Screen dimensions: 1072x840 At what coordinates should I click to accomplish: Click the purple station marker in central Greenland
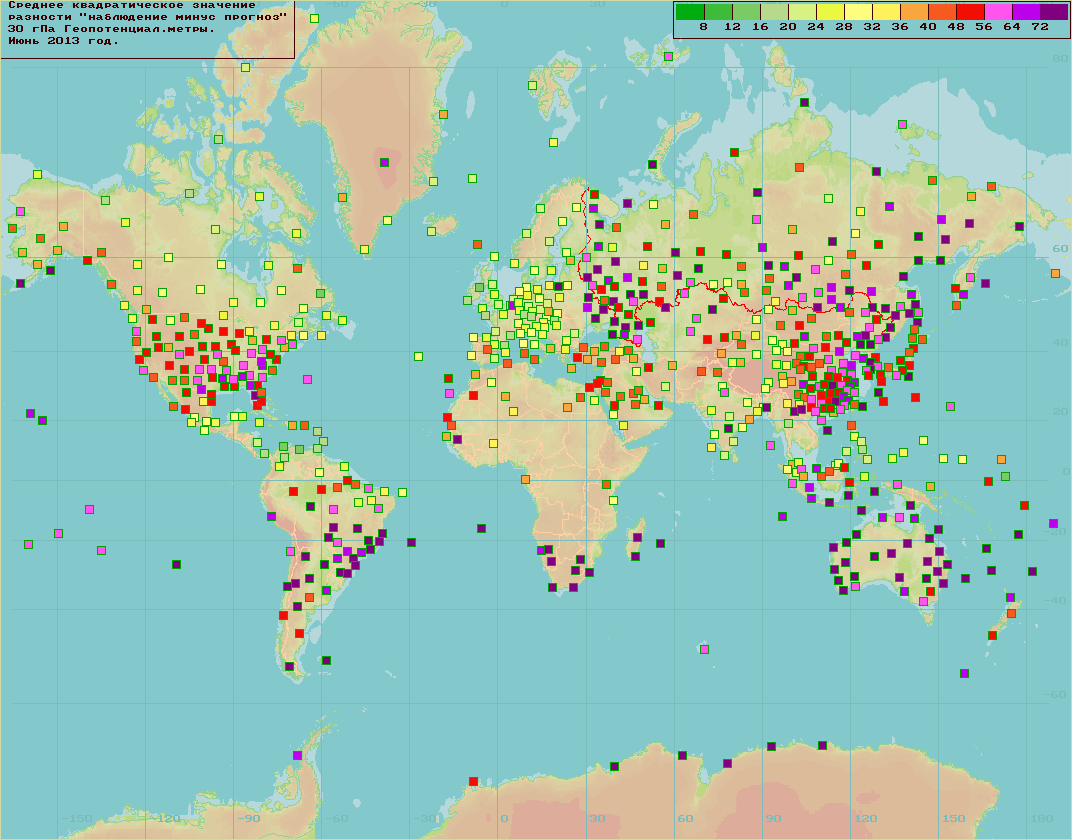point(384,163)
